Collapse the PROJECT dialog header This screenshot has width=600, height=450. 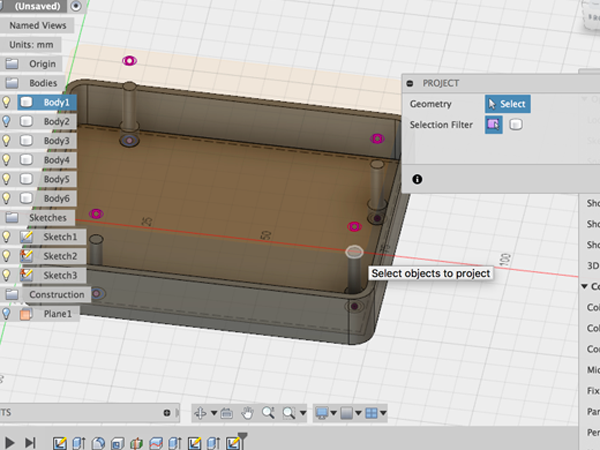click(410, 83)
